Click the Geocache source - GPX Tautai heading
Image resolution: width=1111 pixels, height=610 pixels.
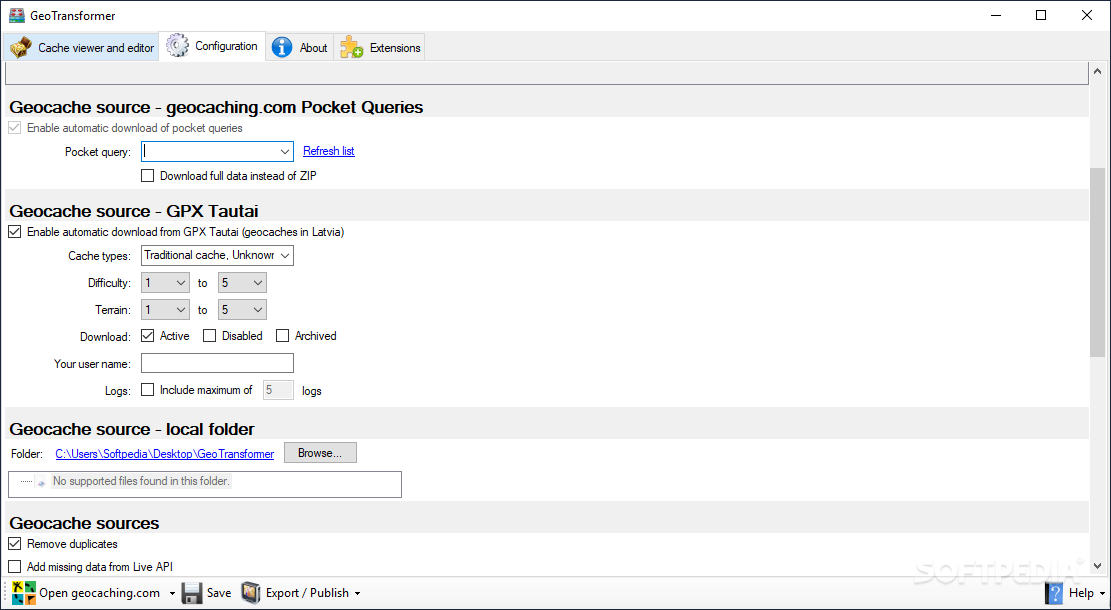tap(134, 211)
